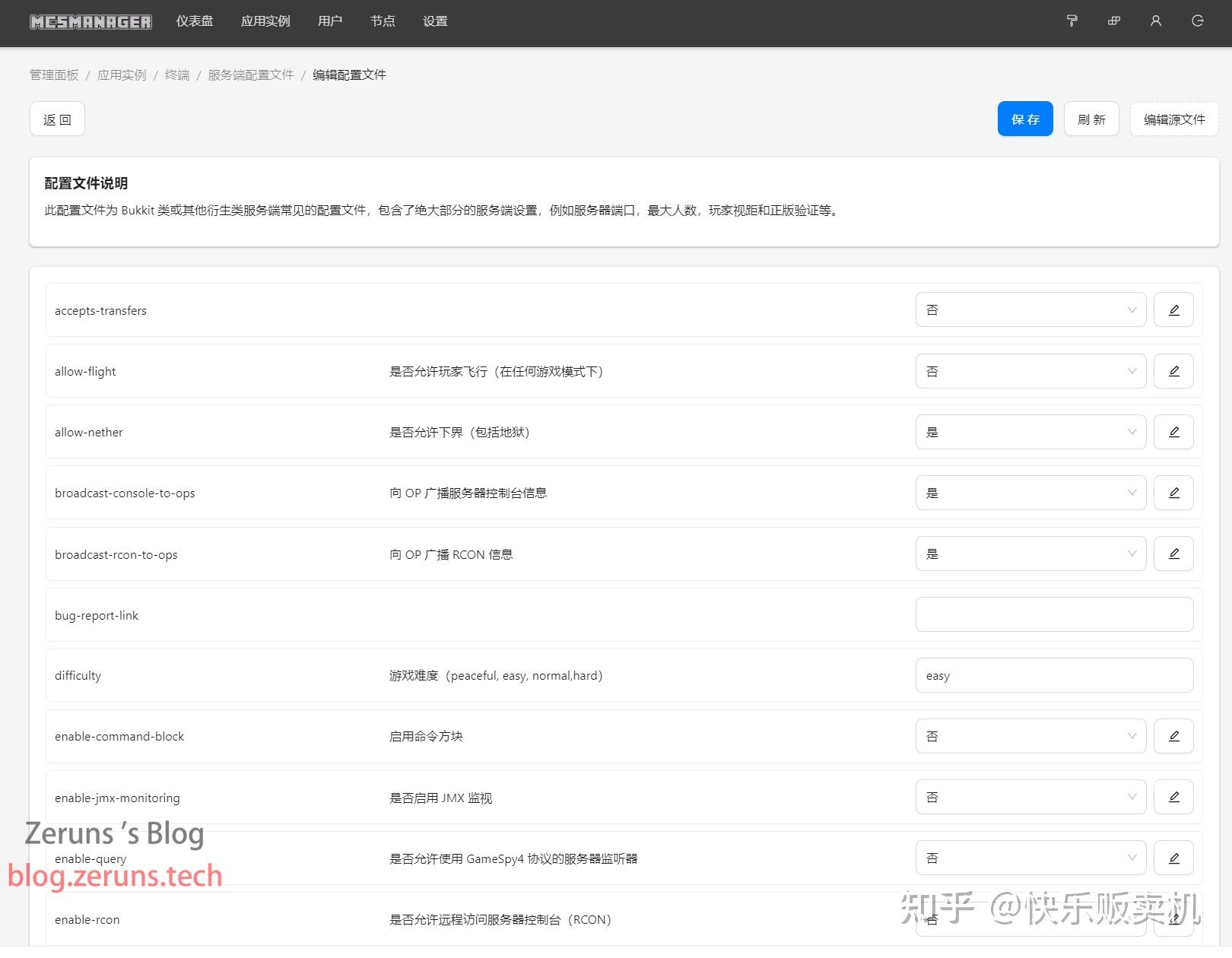The width and height of the screenshot is (1232, 958).
Task: Open the 应用实例 menu
Action: coord(265,21)
